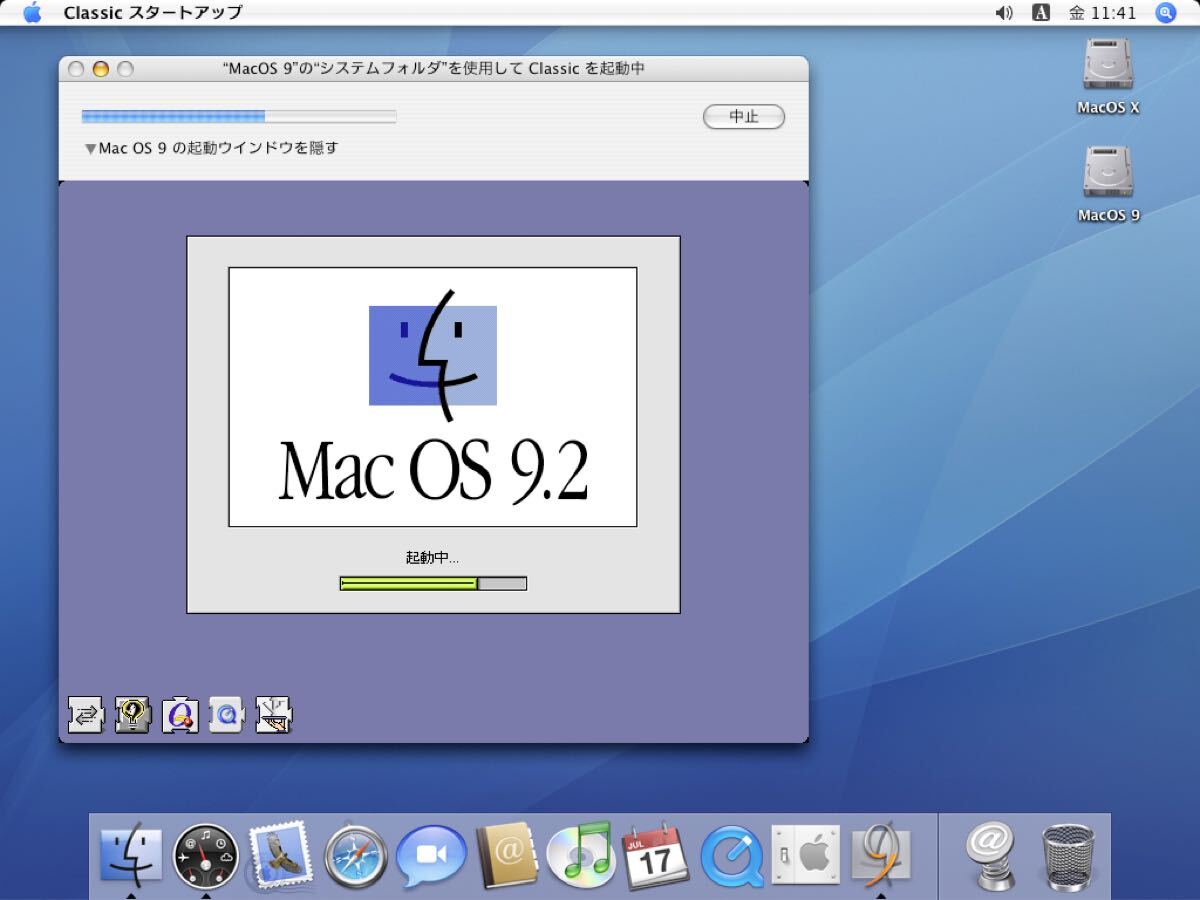
Task: Click first extension icon with the arrows
Action: (86, 714)
